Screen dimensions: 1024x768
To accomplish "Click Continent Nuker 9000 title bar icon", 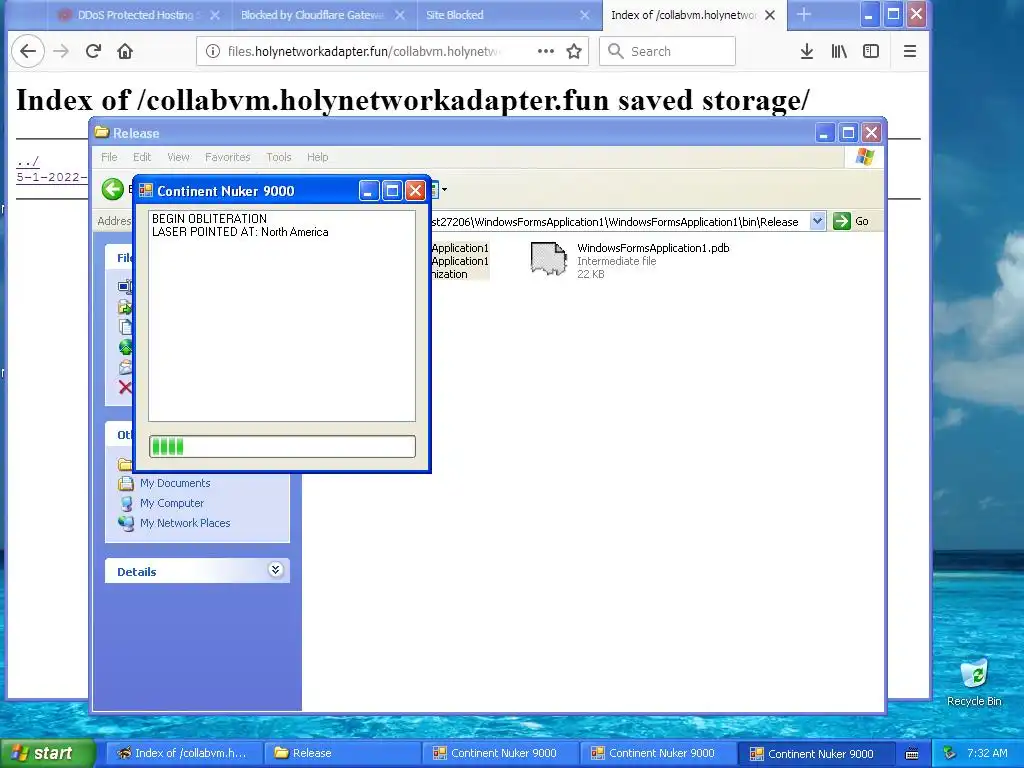I will tap(146, 191).
